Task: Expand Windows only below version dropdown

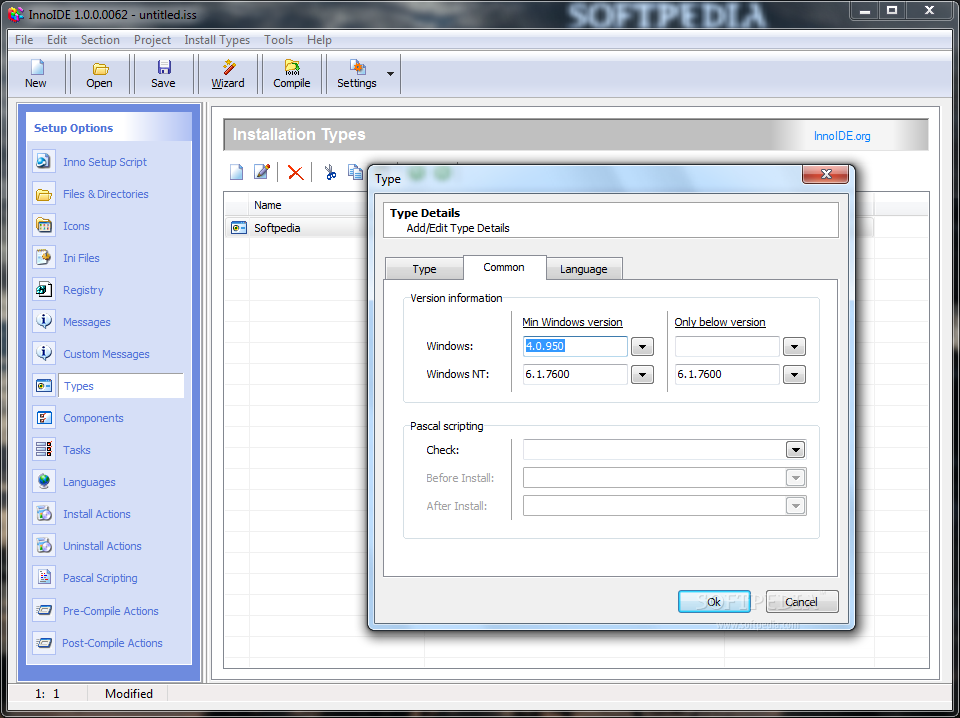Action: tap(794, 346)
